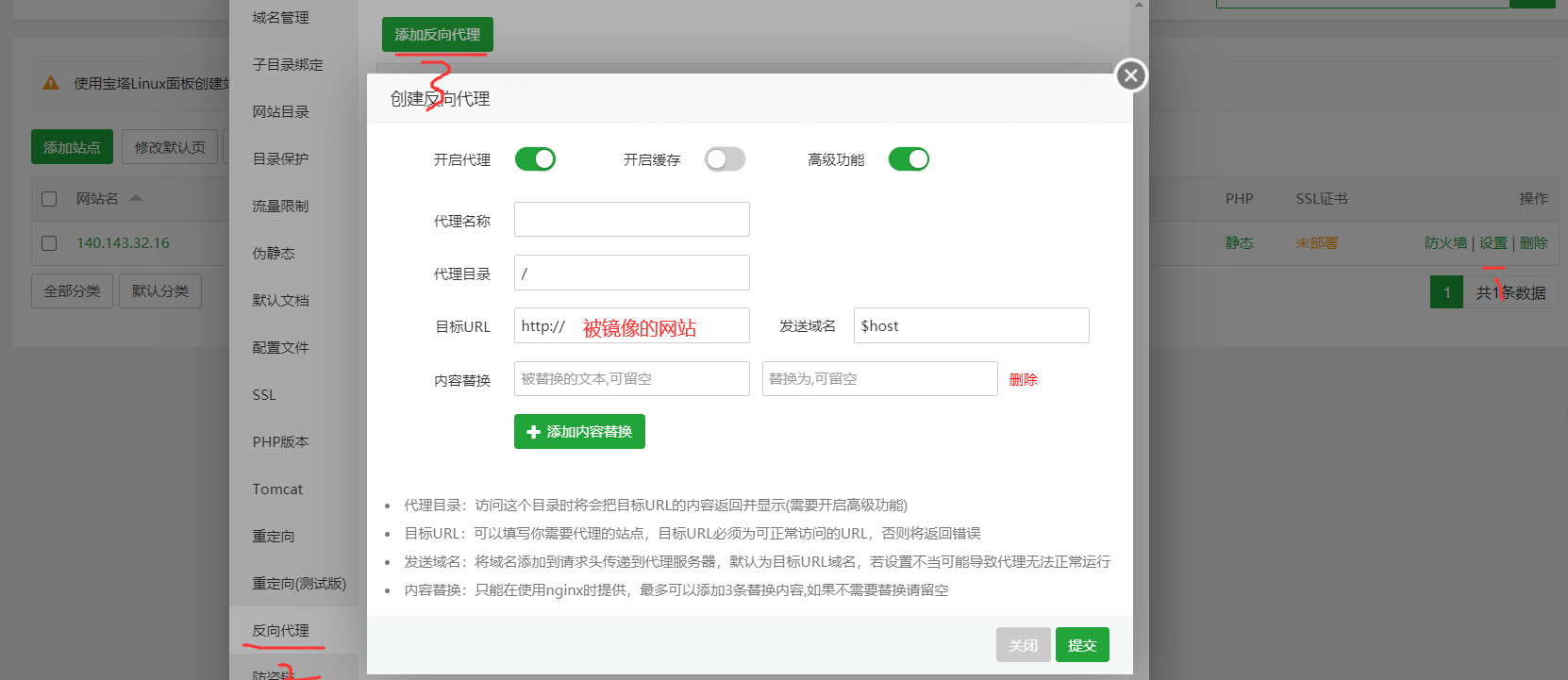Screen dimensions: 1568x680
Task: Open PHP版本 in the side menu
Action: click(x=280, y=442)
